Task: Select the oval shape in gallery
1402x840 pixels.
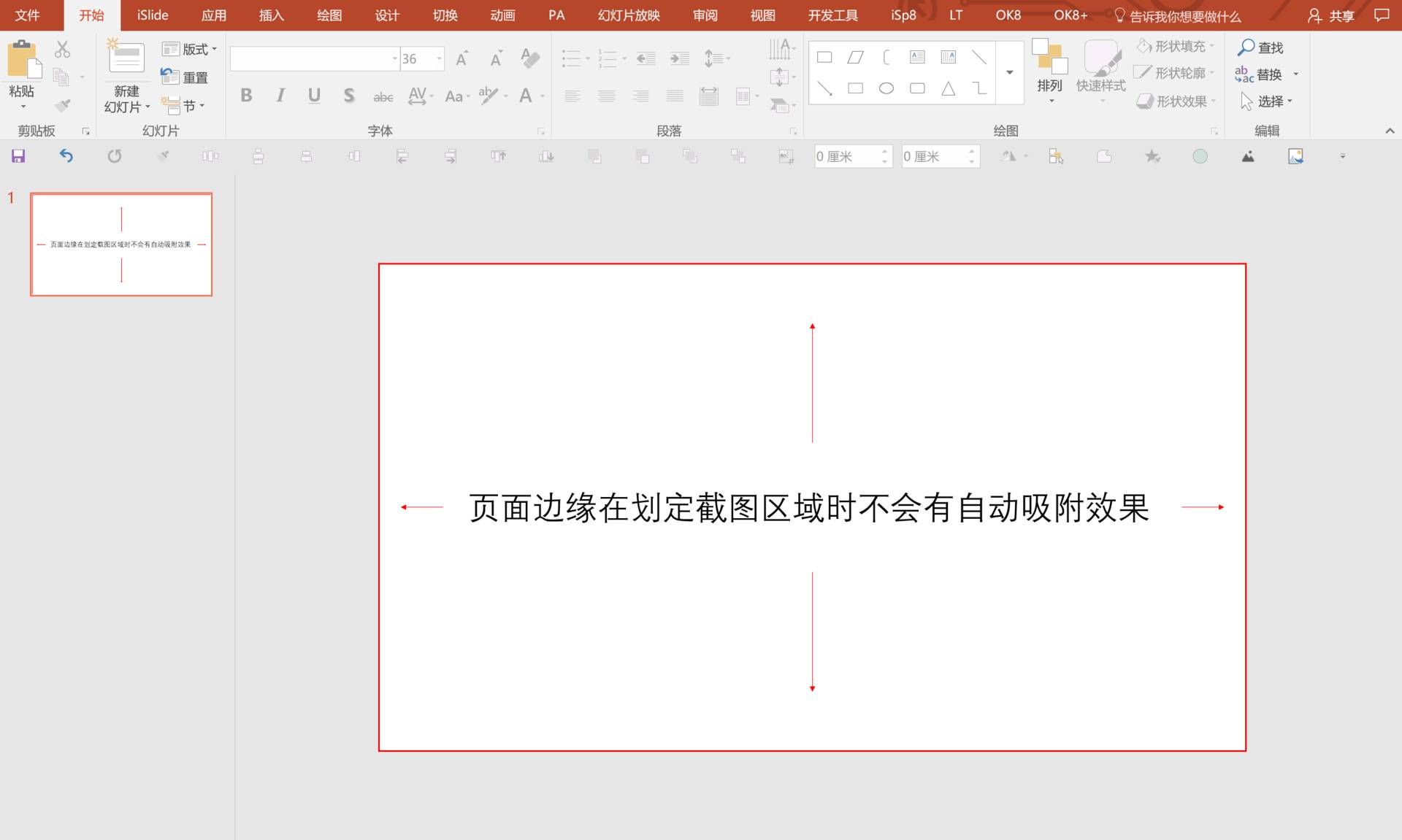Action: [886, 88]
